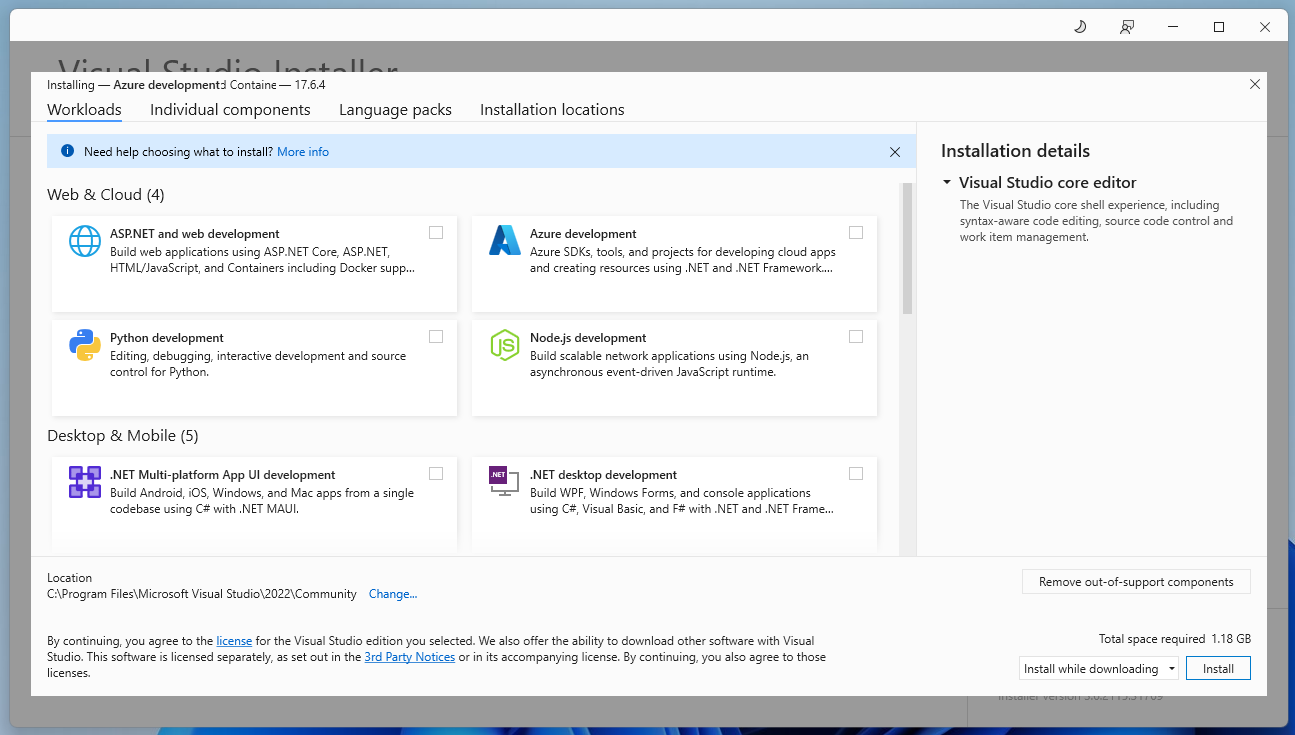Switch to Individual components tab

230,110
